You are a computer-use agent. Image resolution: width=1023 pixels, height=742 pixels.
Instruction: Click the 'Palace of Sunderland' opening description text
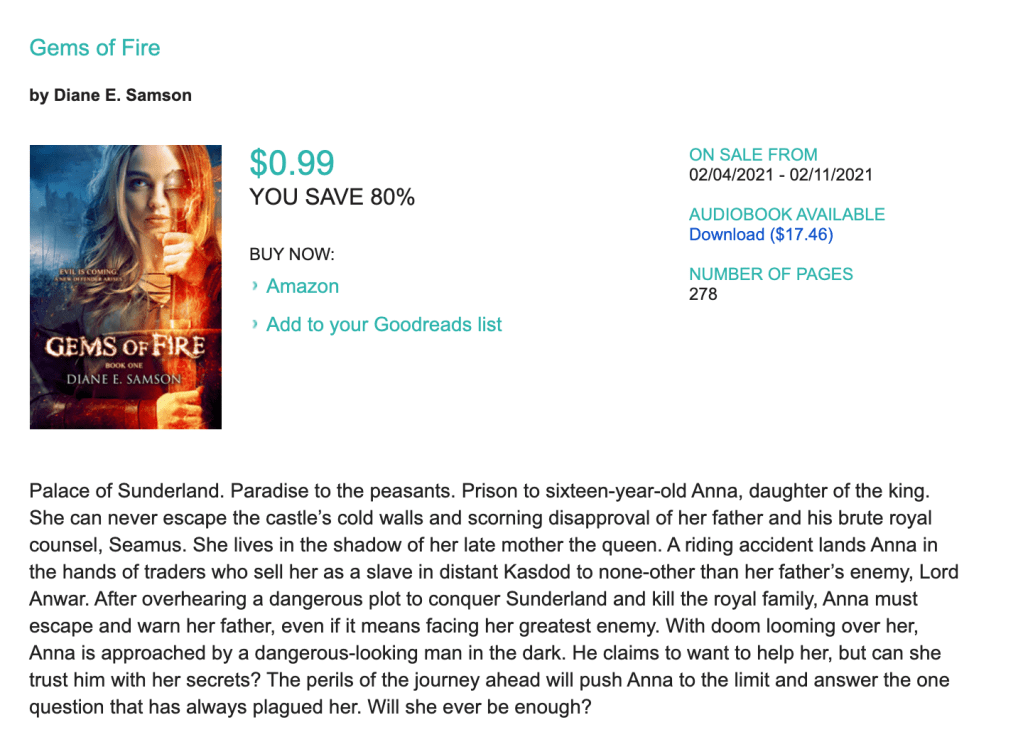pos(128,492)
